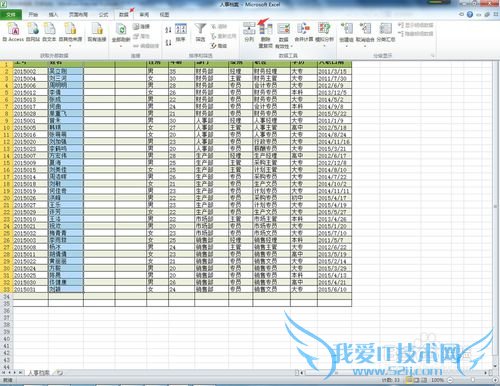Click the Reapply (重新应用) filter button

pos(223,36)
